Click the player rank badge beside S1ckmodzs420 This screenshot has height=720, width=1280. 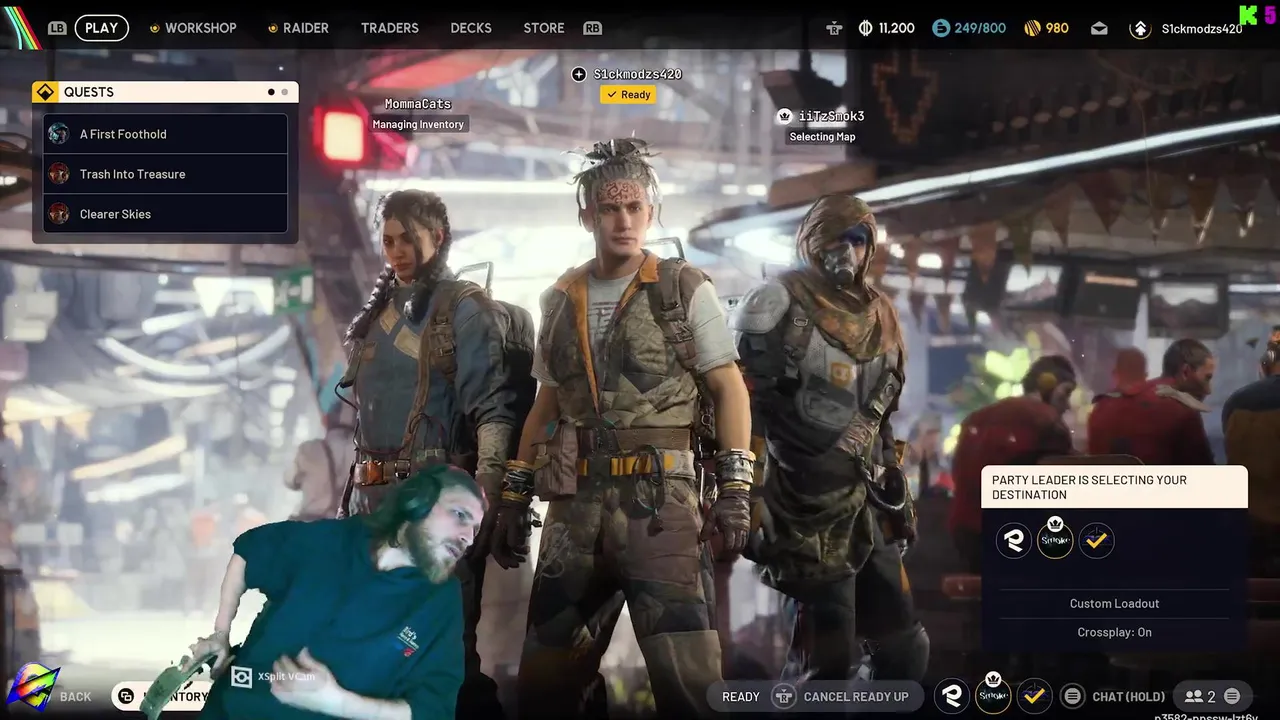[x=1140, y=28]
